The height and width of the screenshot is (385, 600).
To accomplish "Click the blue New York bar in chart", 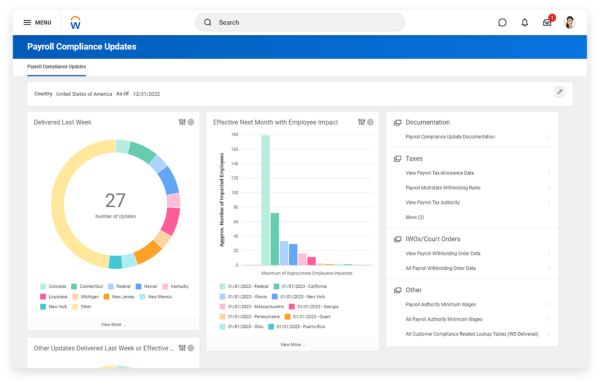I will point(293,254).
